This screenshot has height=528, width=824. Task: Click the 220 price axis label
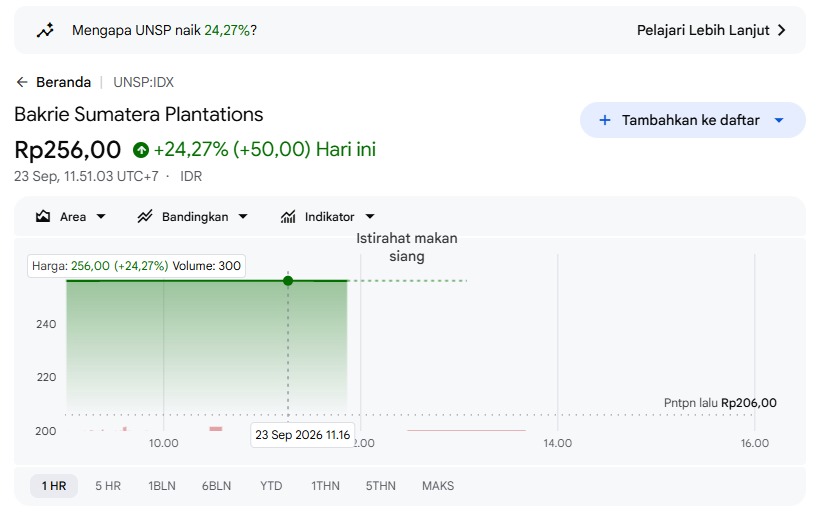46,377
